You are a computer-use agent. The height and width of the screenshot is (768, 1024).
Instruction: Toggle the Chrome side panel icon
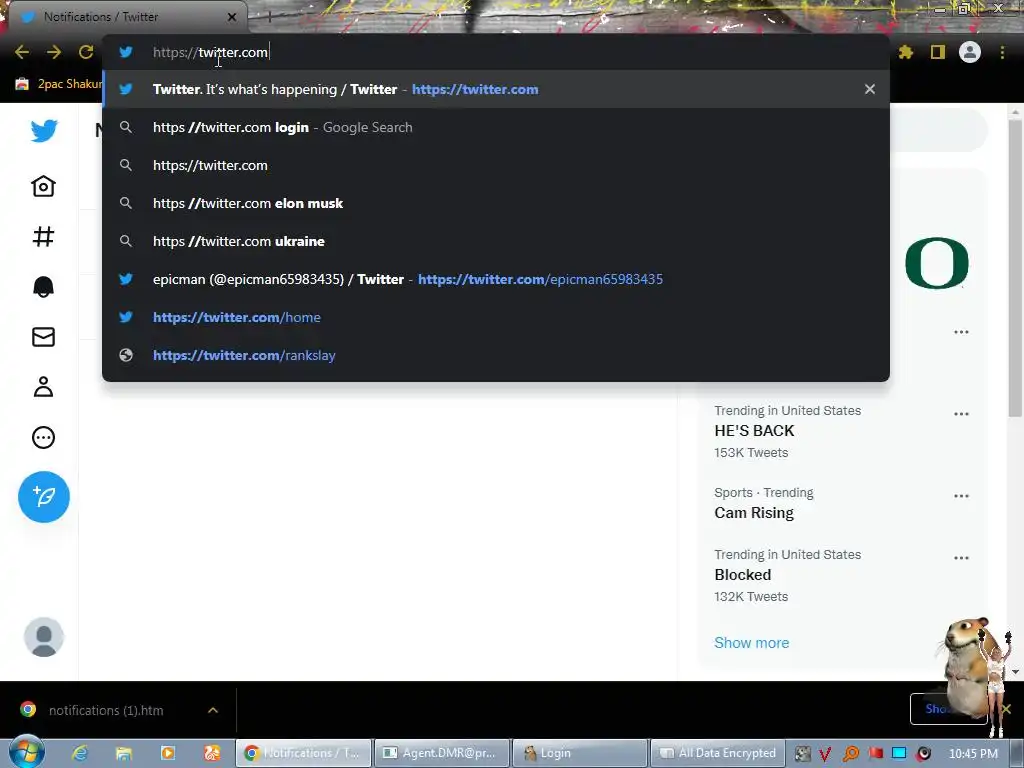point(938,52)
